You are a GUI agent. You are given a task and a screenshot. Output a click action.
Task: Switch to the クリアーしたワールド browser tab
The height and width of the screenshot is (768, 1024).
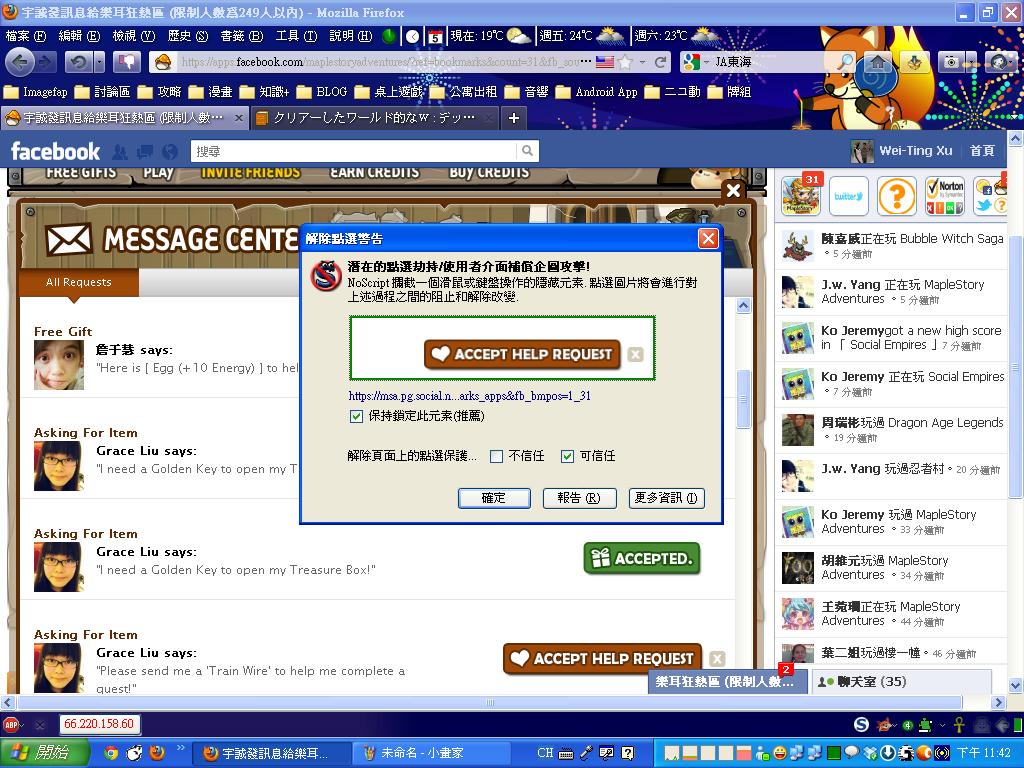(375, 118)
